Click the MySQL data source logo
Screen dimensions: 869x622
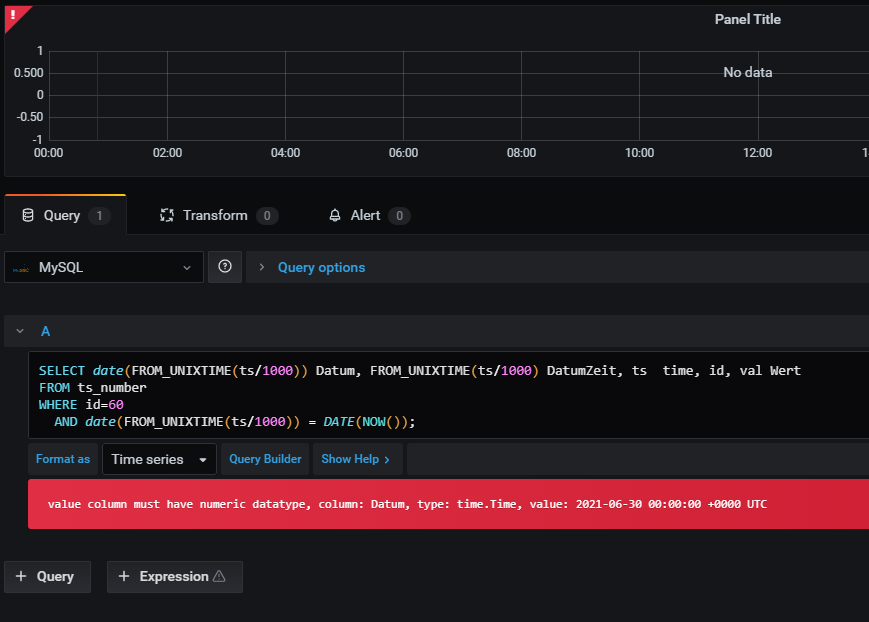click(x=21, y=269)
